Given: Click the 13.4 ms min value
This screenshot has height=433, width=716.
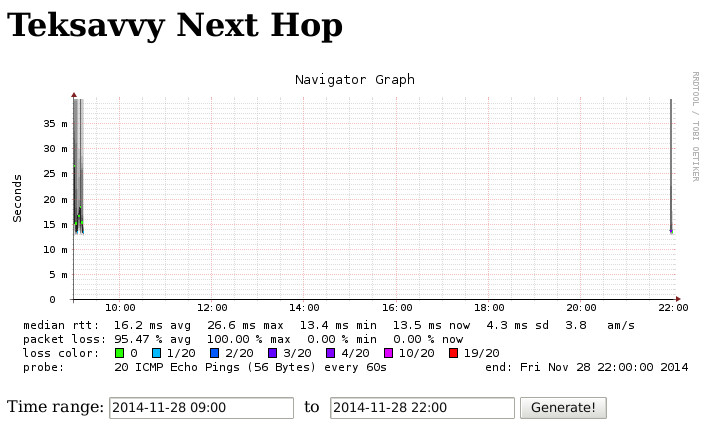Looking at the screenshot, I should coord(338,325).
